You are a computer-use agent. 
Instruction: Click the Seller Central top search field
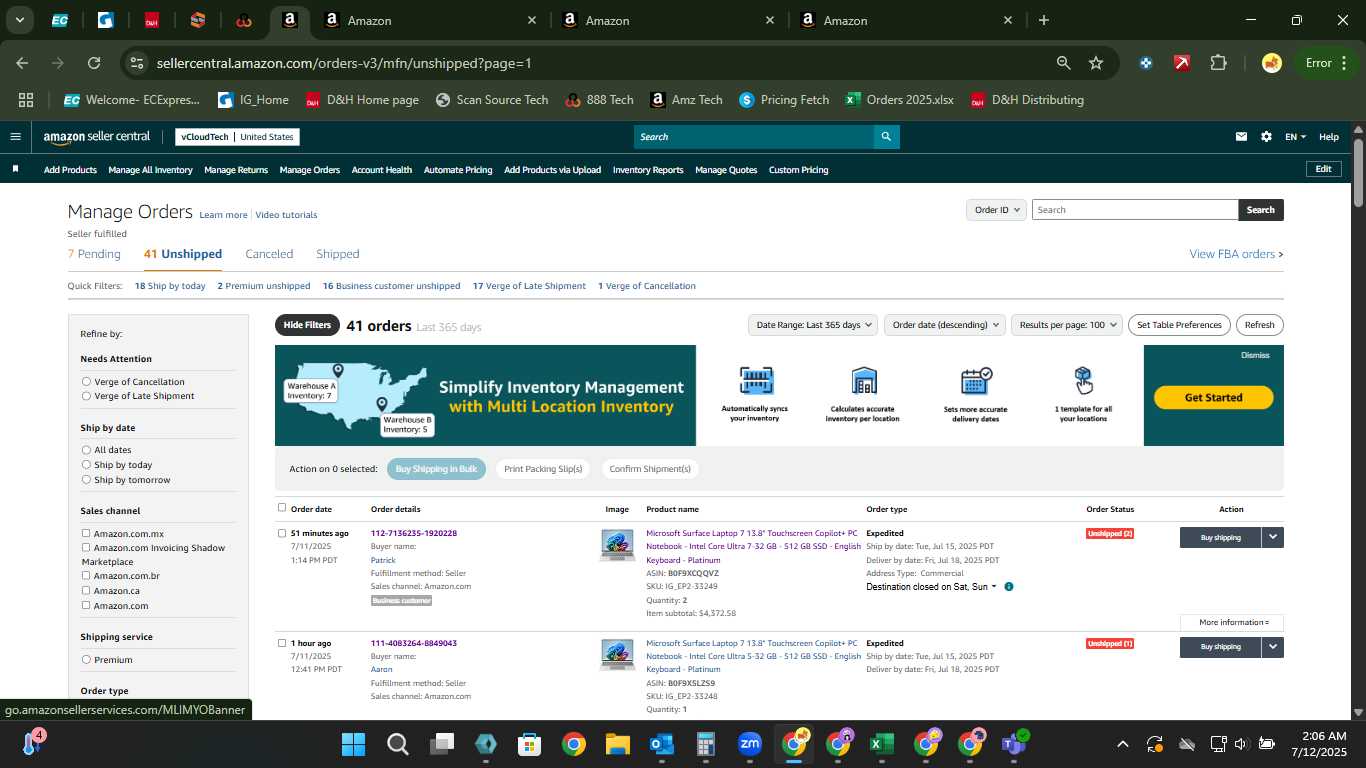tap(754, 137)
